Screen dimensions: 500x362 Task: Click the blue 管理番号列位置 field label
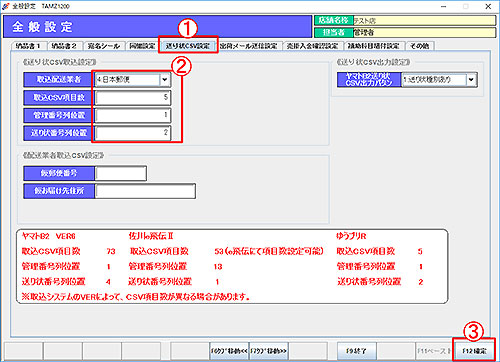[59, 115]
